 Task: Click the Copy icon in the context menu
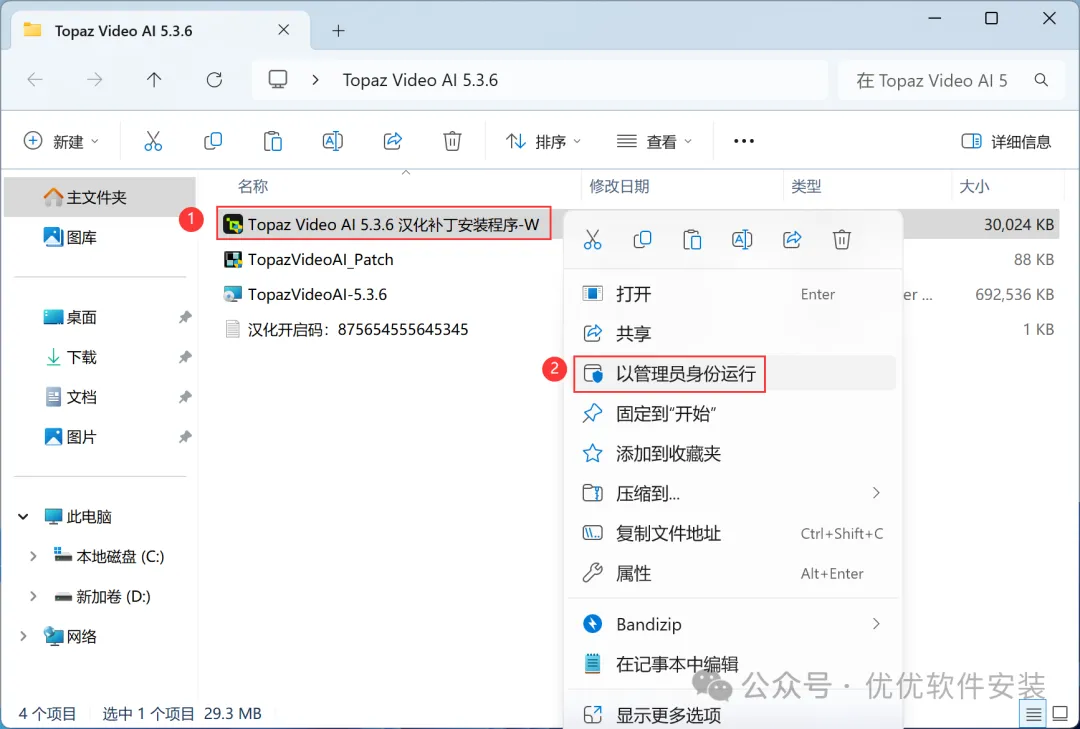click(x=642, y=240)
